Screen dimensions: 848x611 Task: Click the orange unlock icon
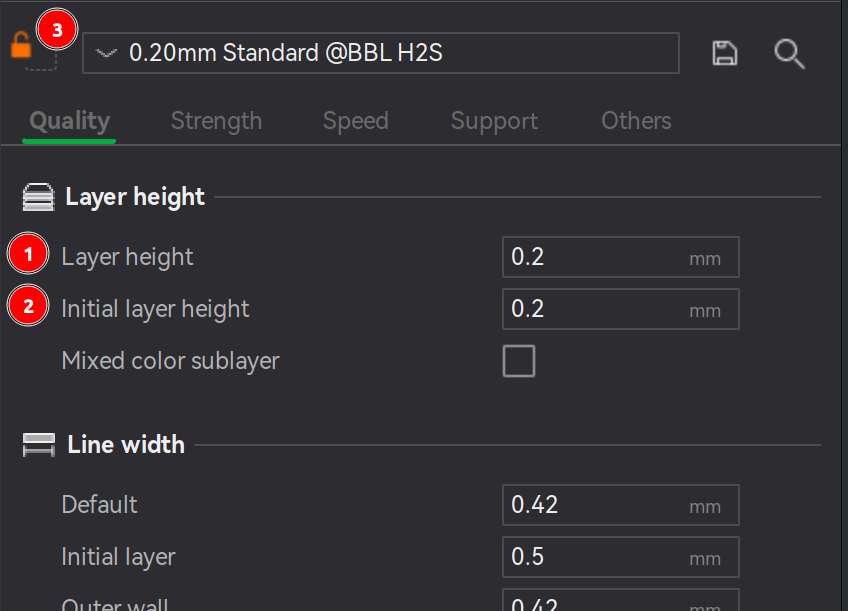click(x=21, y=45)
